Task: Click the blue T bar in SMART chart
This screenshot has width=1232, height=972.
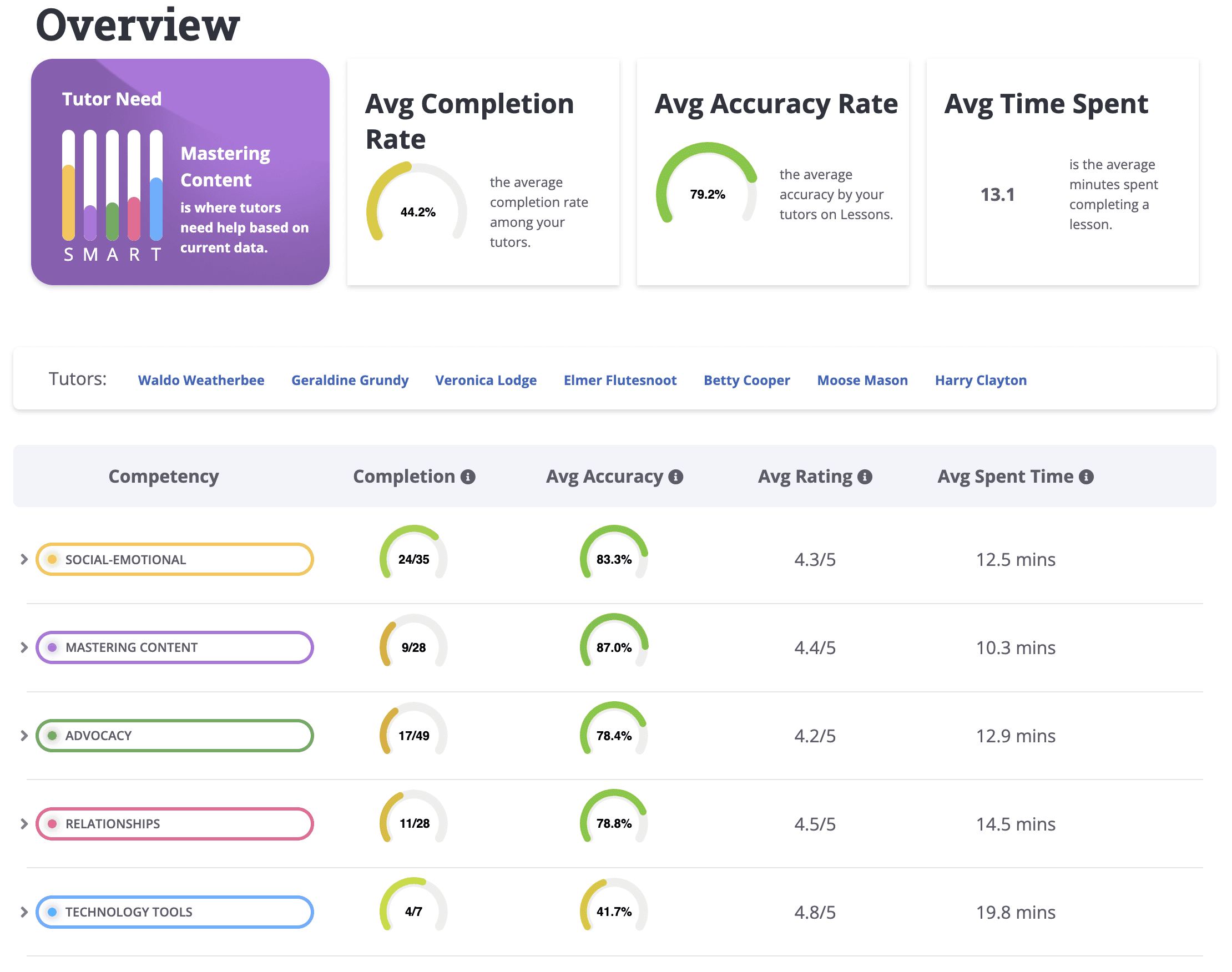Action: (156, 207)
